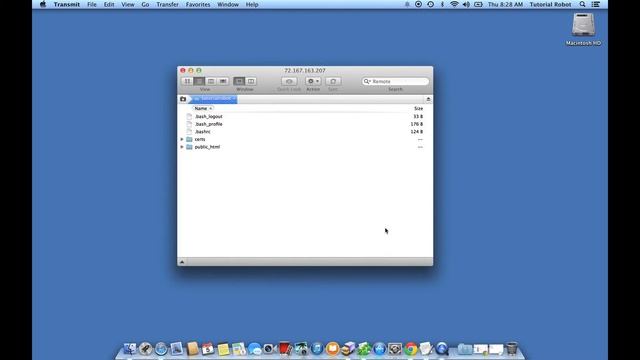Click the 33 B size value
640x360 pixels.
(418, 116)
